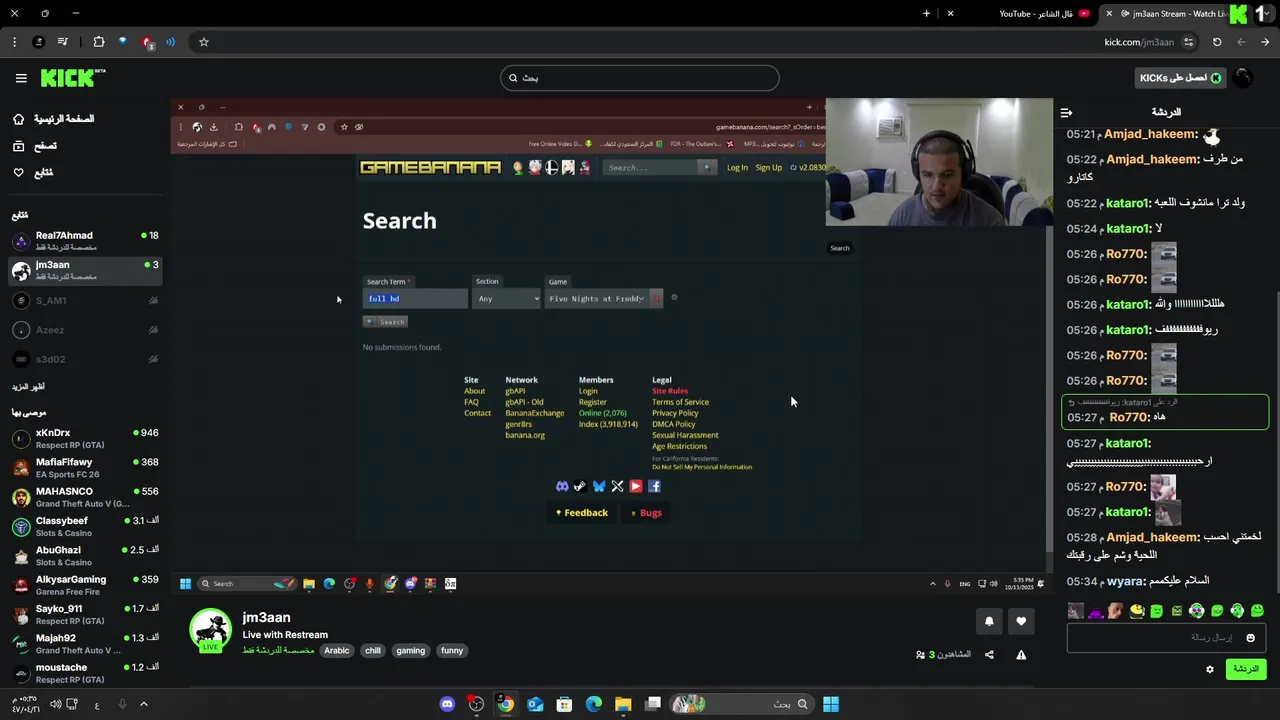Click the chill tag
Viewport: 1280px width, 720px height.
click(x=373, y=651)
